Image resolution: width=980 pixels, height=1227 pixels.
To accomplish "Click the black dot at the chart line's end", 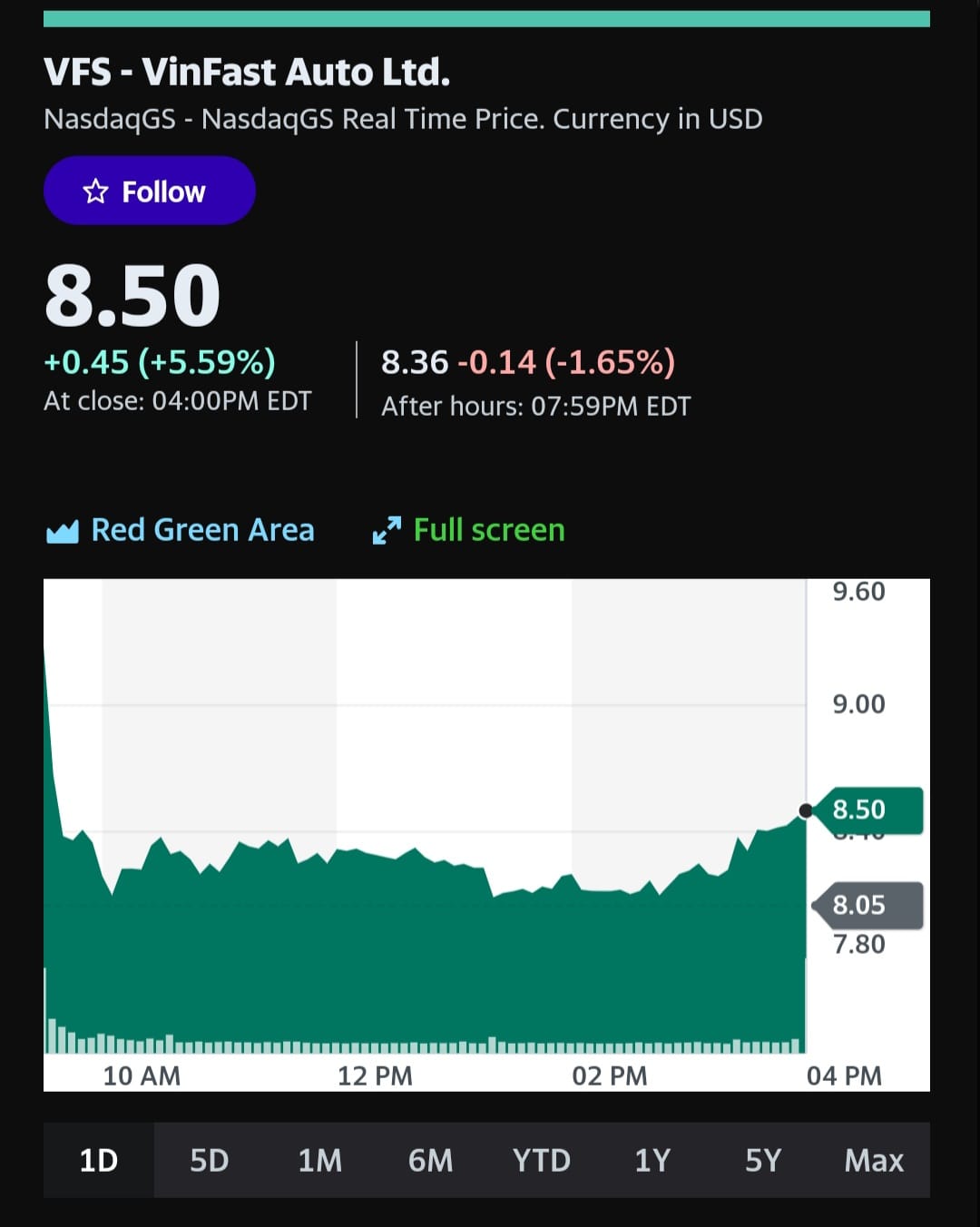I will pos(805,810).
